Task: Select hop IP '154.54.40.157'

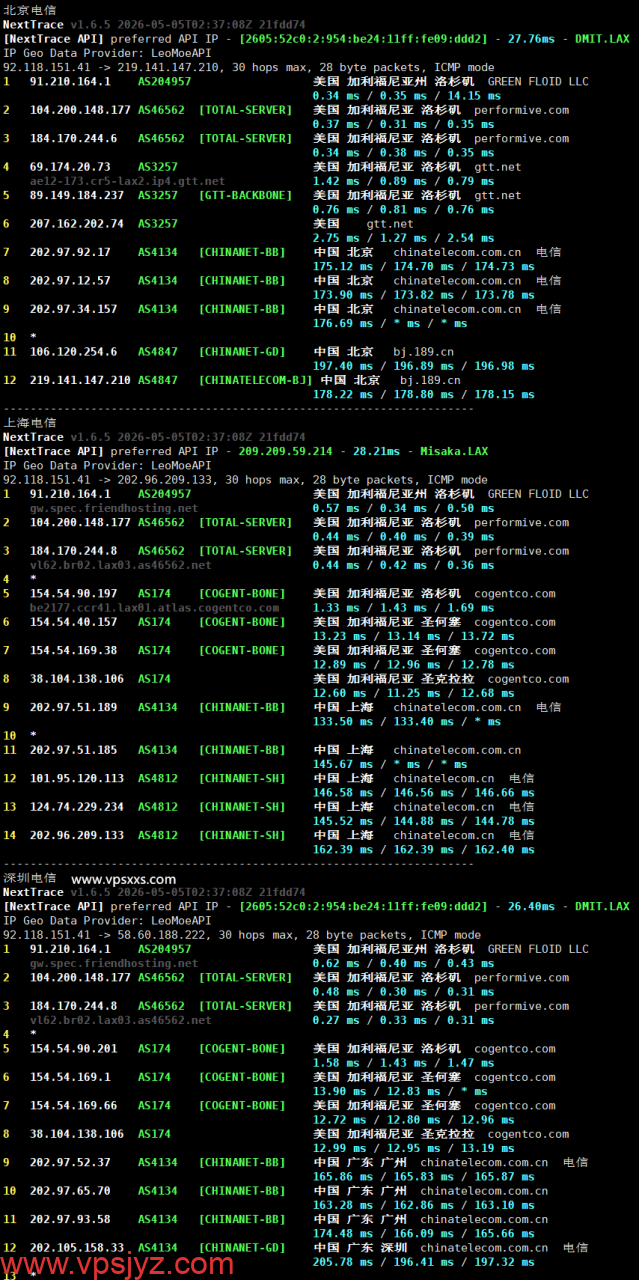Action: [x=73, y=622]
